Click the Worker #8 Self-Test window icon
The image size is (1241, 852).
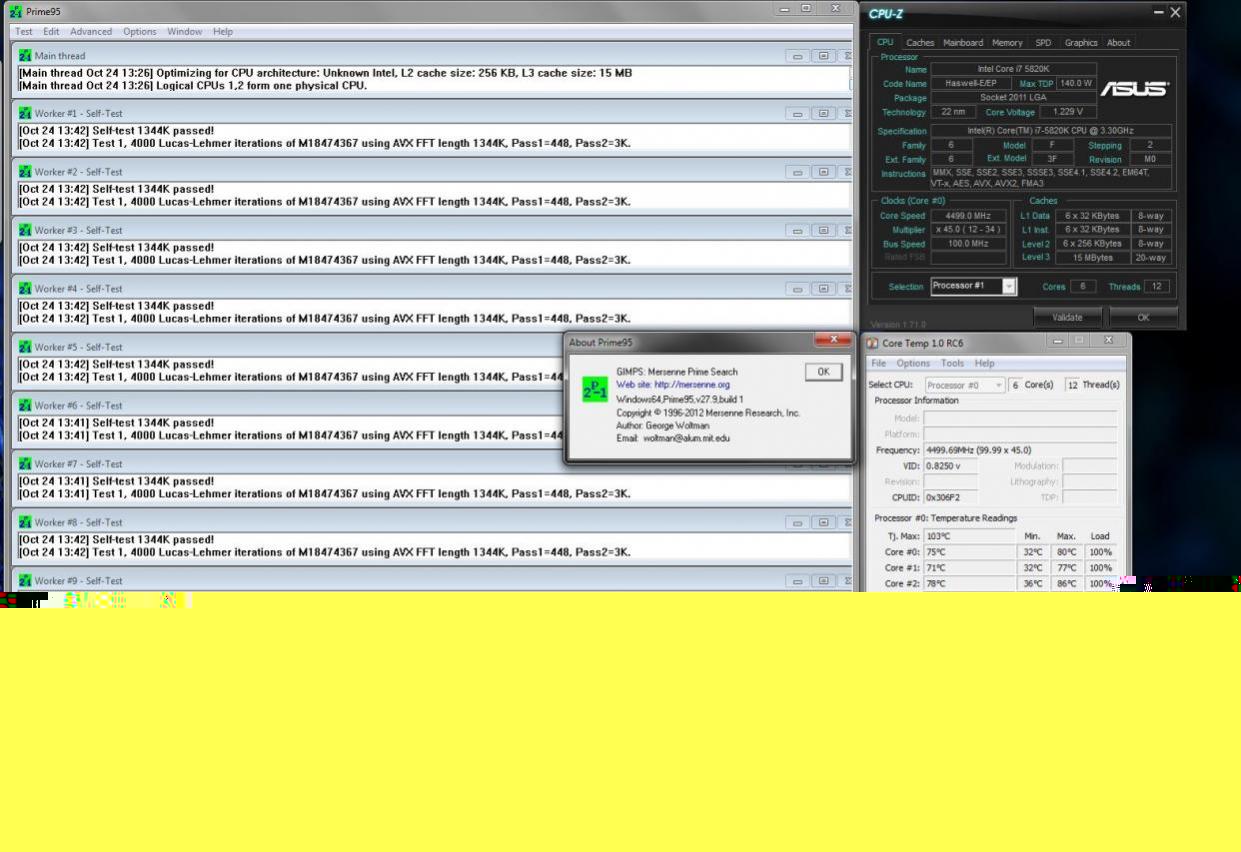coord(25,522)
